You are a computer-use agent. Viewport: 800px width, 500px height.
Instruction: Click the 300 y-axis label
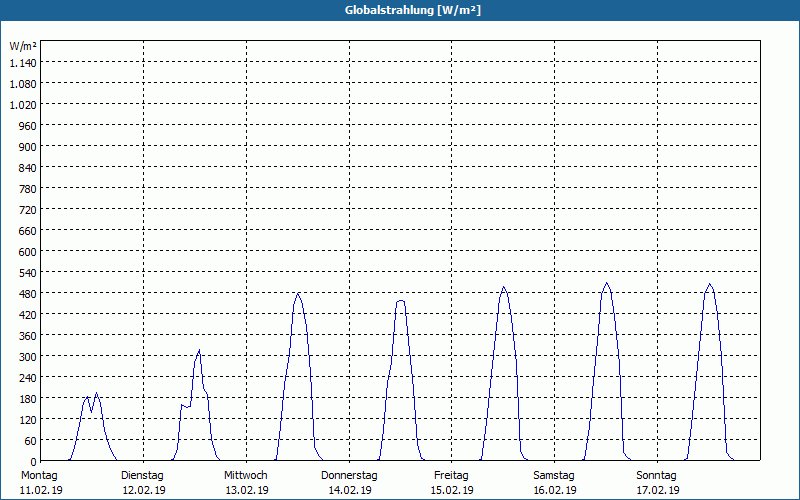coord(28,357)
